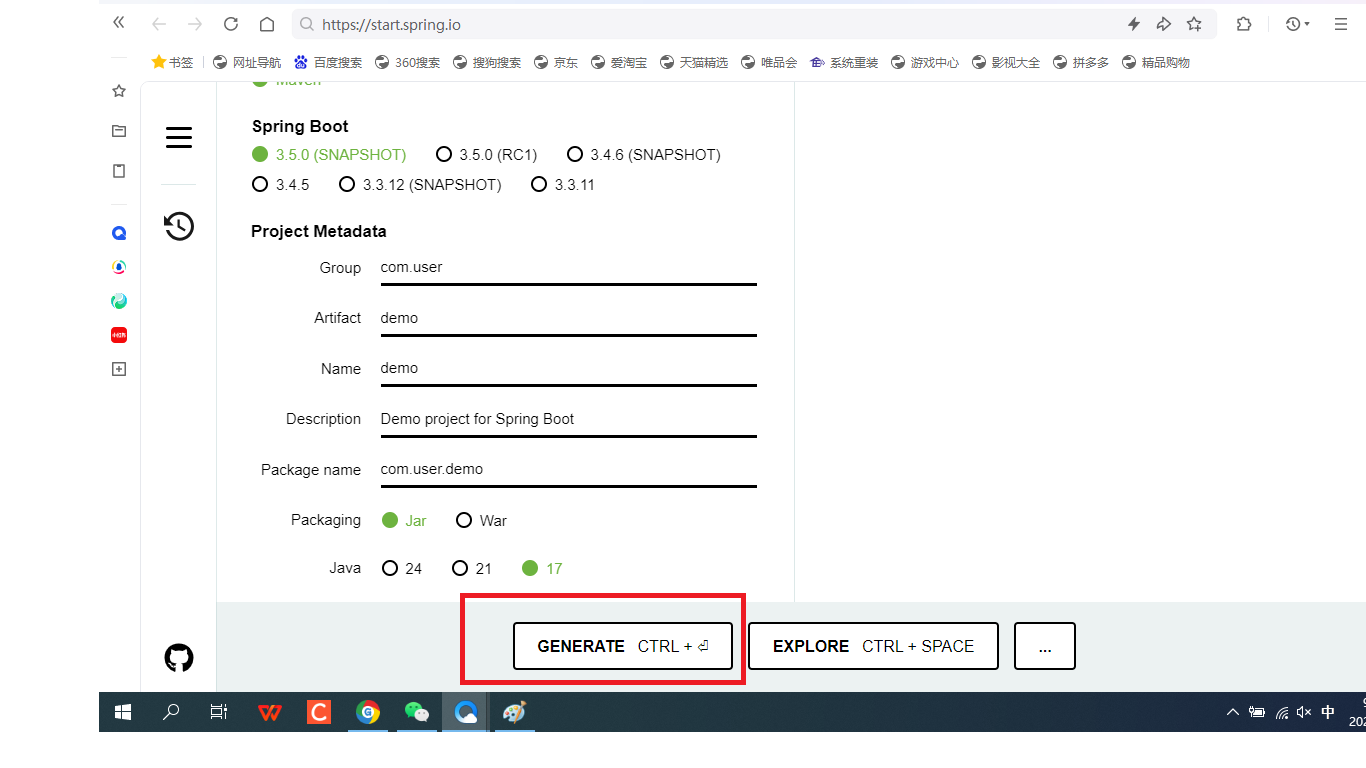Viewport: 1366px width, 768px height.
Task: Click the Group field with com.user
Action: (568, 268)
